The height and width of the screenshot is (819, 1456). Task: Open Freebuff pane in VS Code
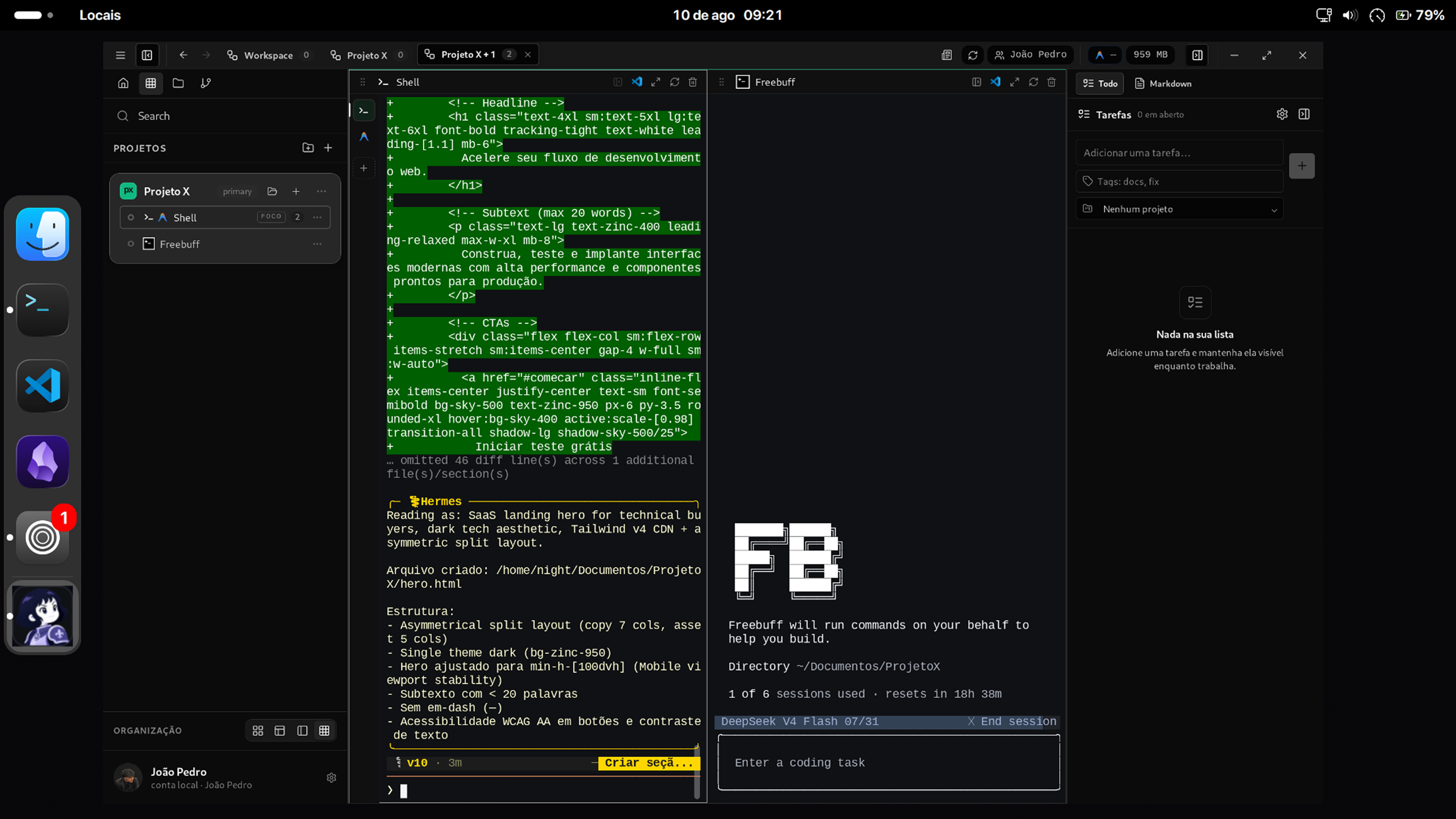click(x=995, y=82)
